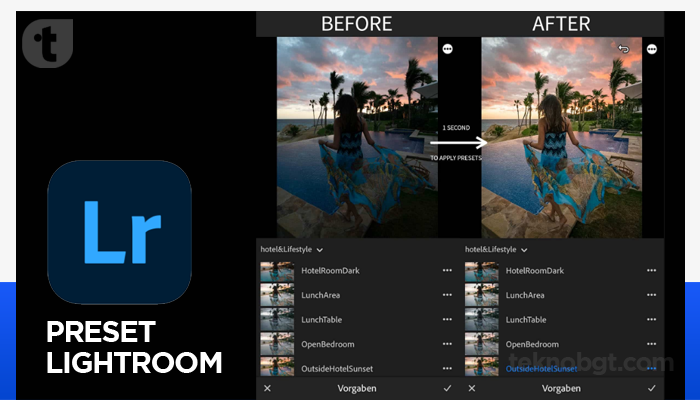Select OutsideHotelSunset preset thumbnail in AFTER panel
Image resolution: width=700 pixels, height=400 pixels.
tap(482, 367)
